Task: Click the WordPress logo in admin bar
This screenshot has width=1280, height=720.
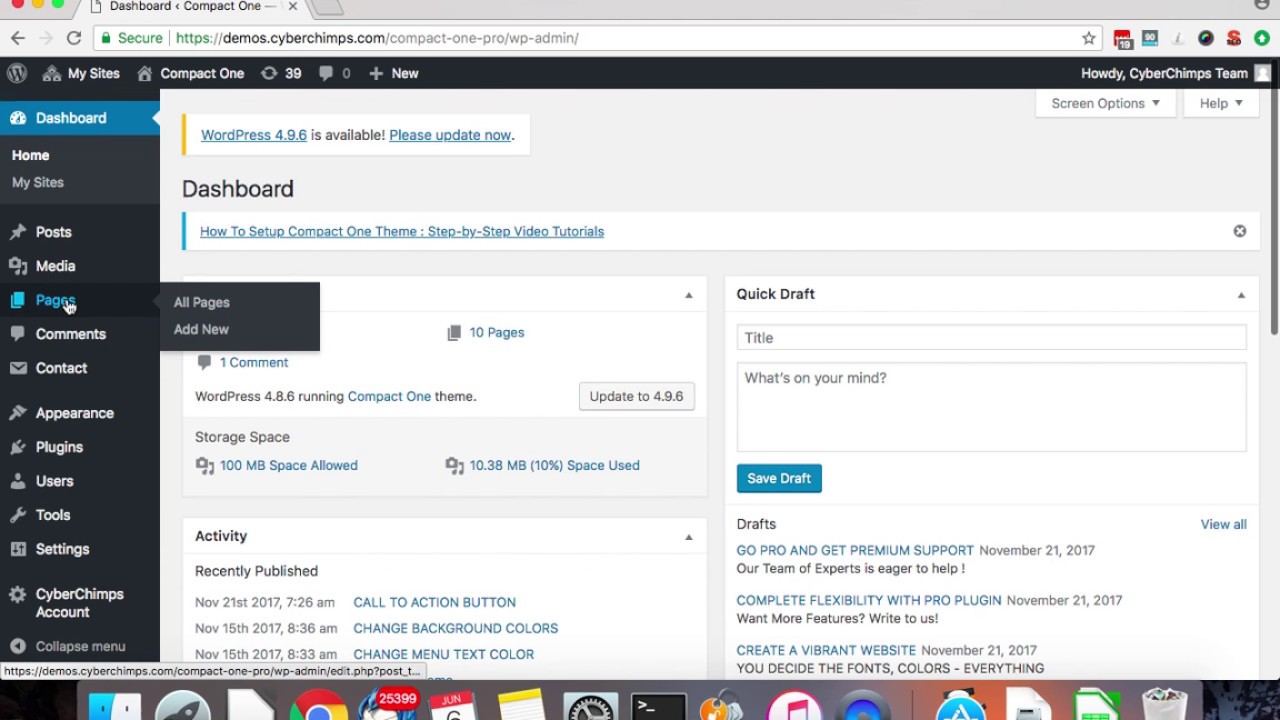Action: [x=17, y=73]
